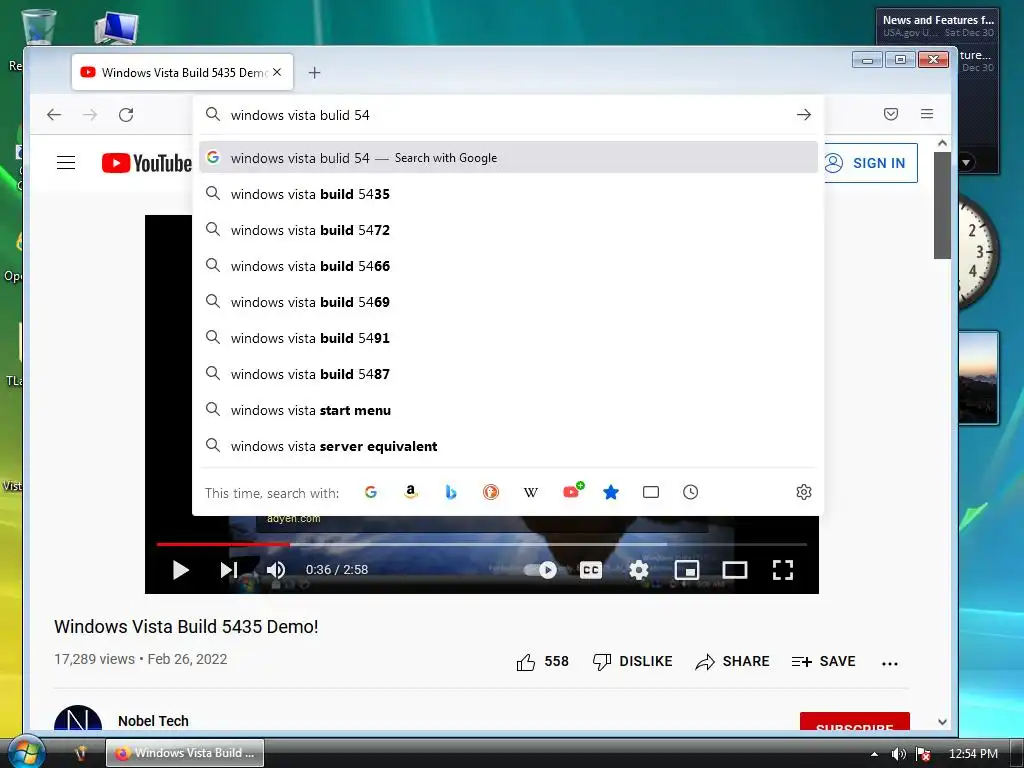This screenshot has width=1024, height=768.
Task: Go to the YouTube home logo
Action: click(146, 163)
